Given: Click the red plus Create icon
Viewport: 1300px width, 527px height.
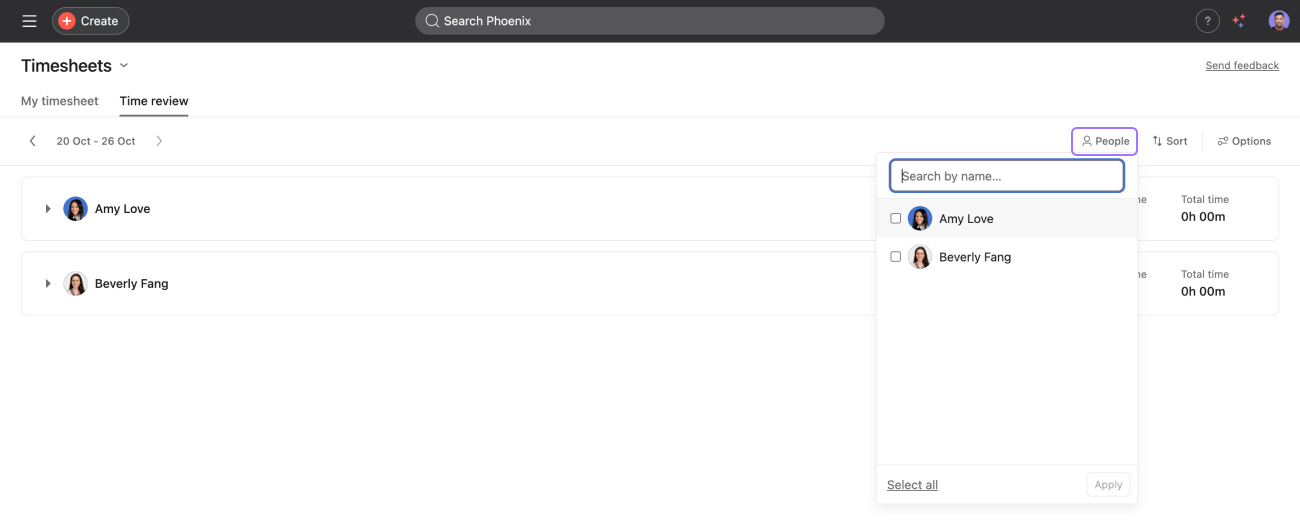Looking at the screenshot, I should pos(67,21).
